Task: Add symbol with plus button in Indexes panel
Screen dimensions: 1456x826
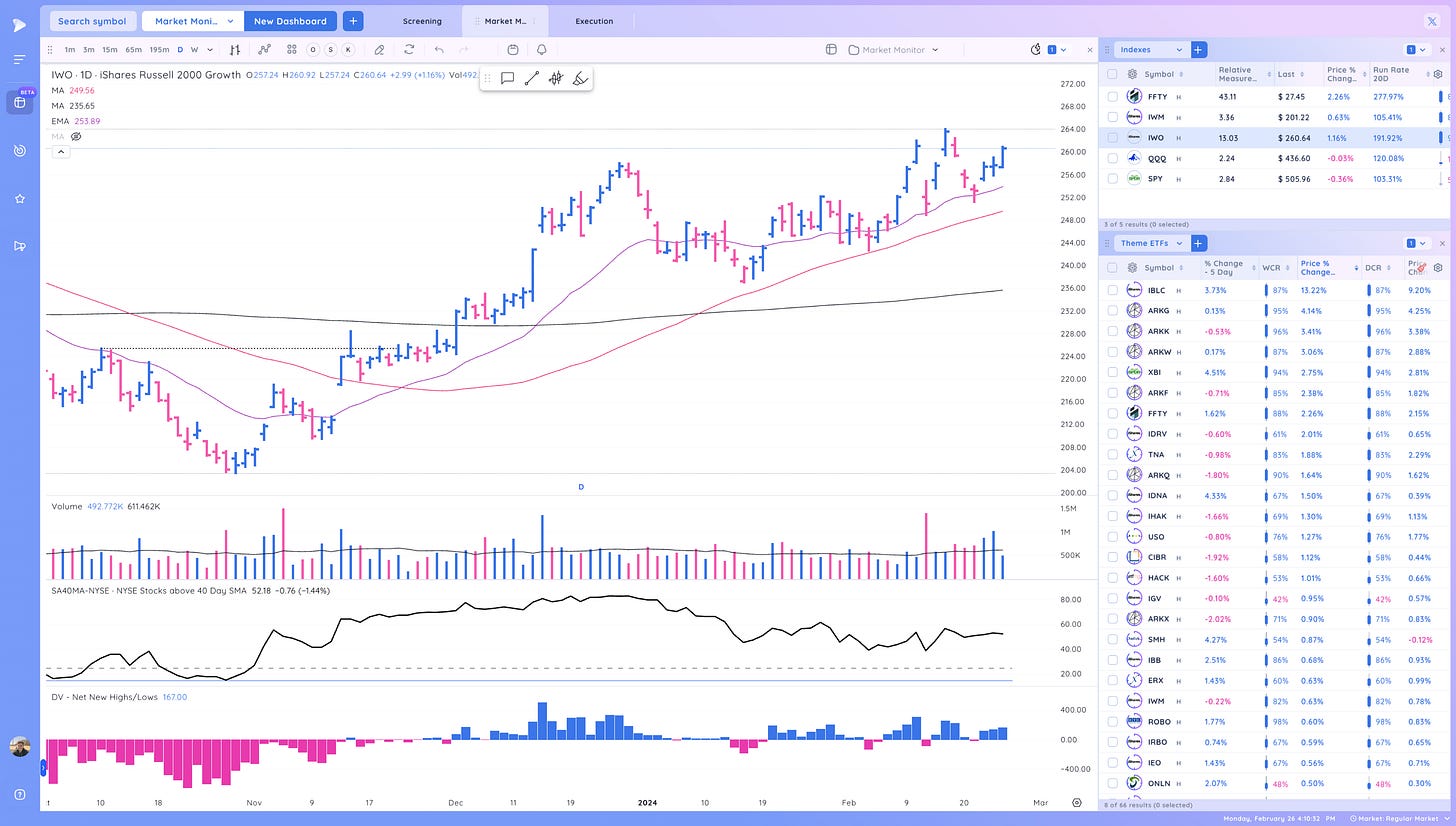Action: (x=1199, y=49)
